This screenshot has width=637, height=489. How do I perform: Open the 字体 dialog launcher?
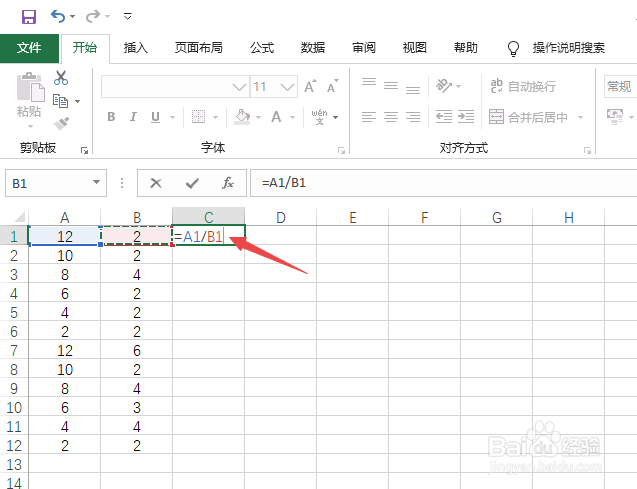[342, 151]
